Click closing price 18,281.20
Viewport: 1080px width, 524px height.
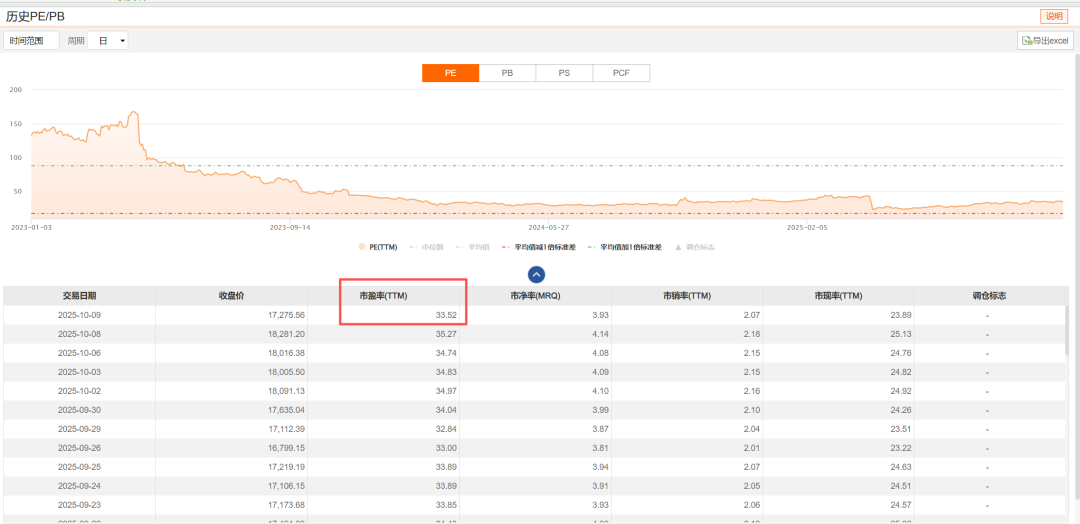[x=287, y=335]
